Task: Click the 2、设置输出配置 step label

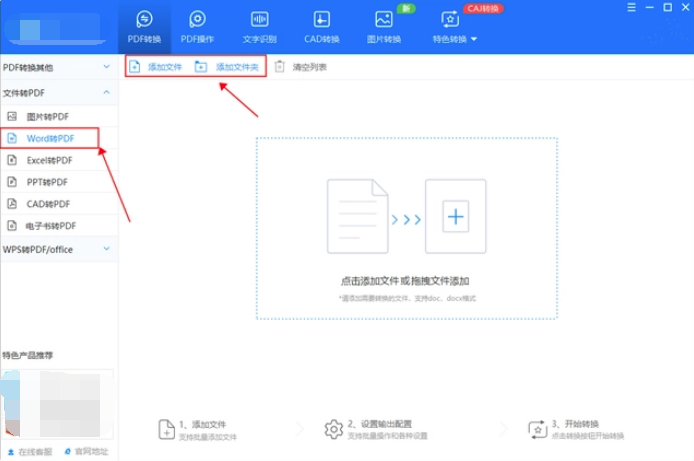Action: click(380, 424)
